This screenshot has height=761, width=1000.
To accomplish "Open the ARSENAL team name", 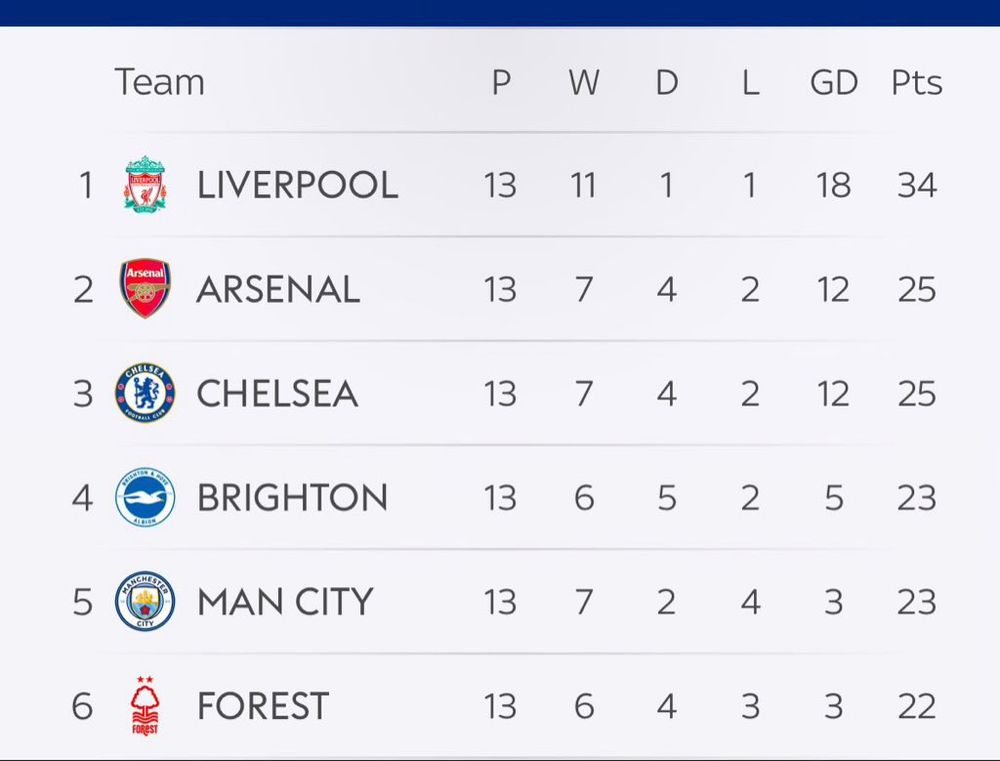I will pyautogui.click(x=278, y=289).
